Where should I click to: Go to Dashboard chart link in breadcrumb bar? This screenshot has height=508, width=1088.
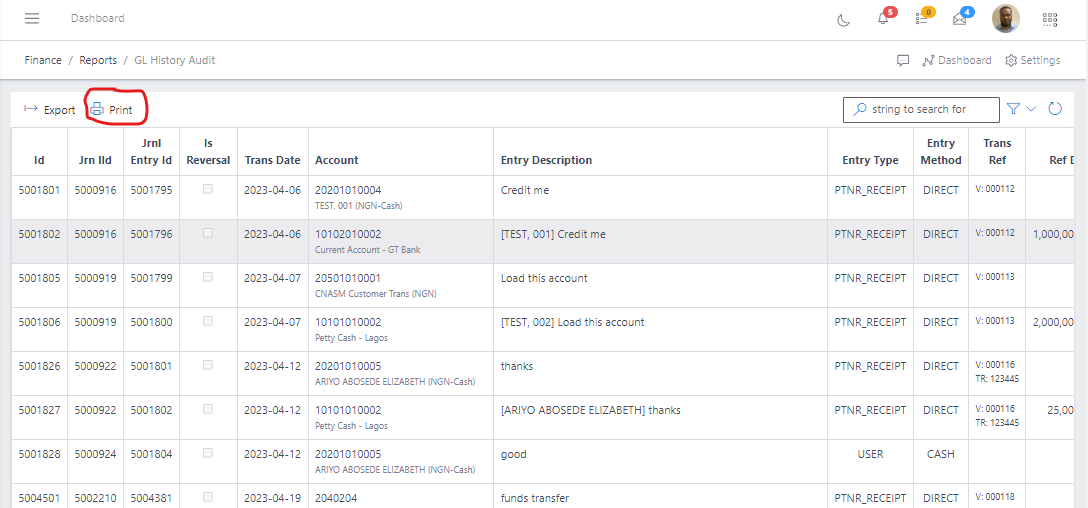pyautogui.click(x=956, y=60)
